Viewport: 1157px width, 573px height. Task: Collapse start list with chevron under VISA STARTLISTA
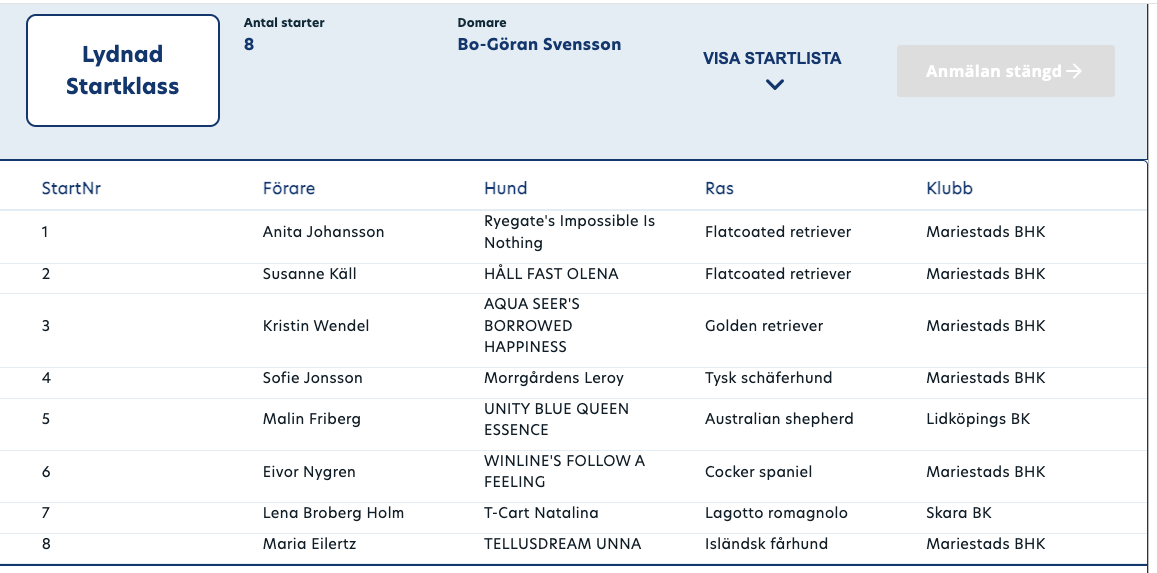click(774, 85)
